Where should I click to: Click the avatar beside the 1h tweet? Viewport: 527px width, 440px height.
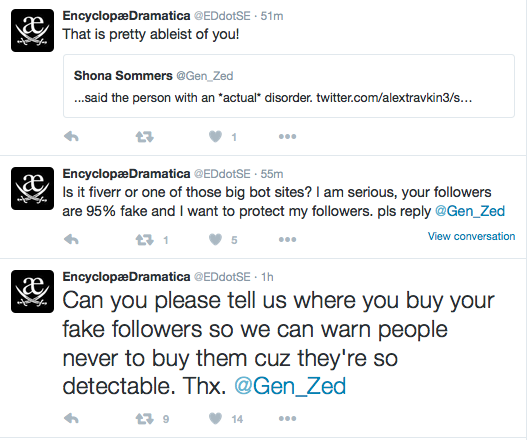click(32, 291)
